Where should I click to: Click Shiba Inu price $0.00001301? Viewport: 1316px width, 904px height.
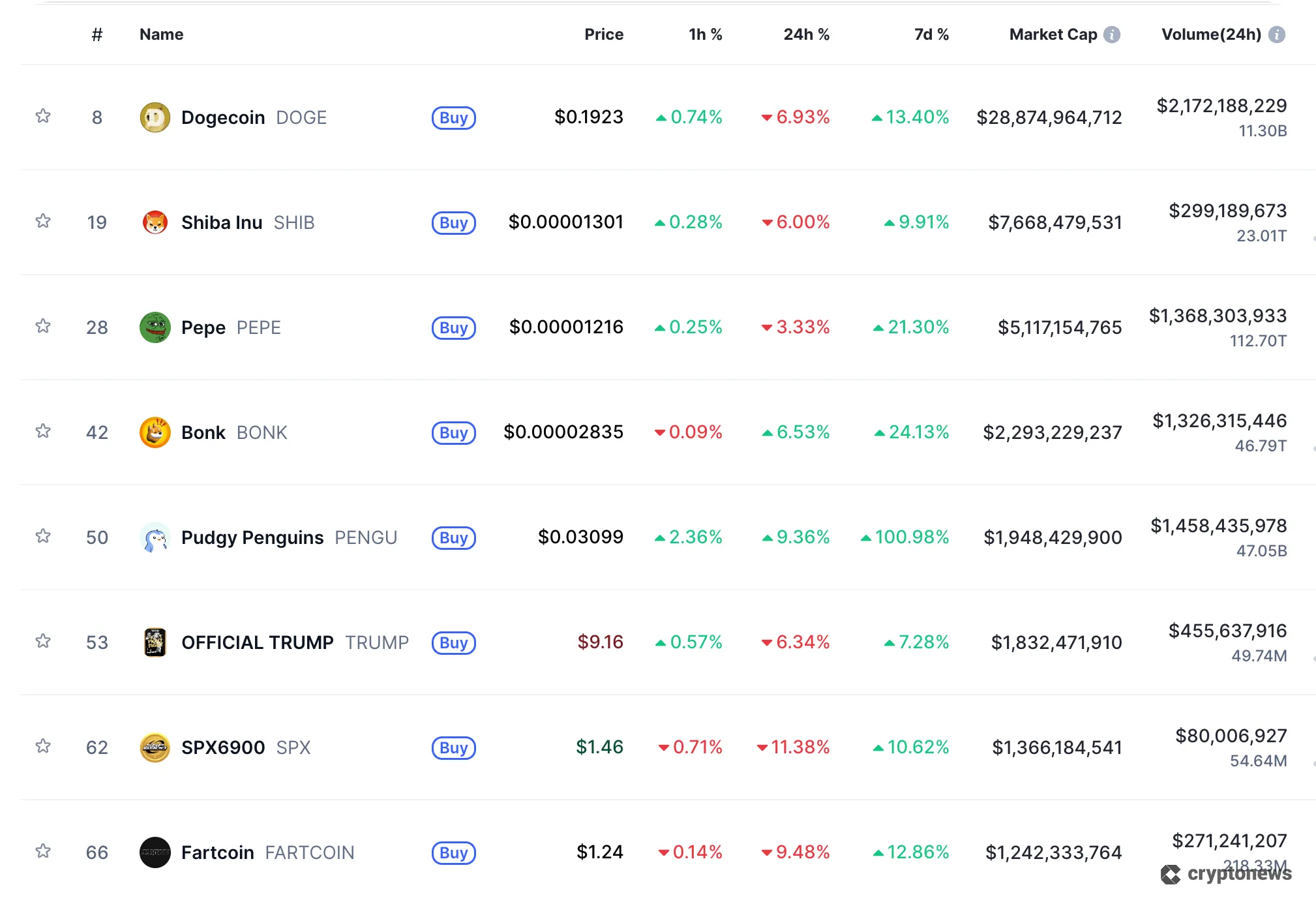click(x=566, y=222)
